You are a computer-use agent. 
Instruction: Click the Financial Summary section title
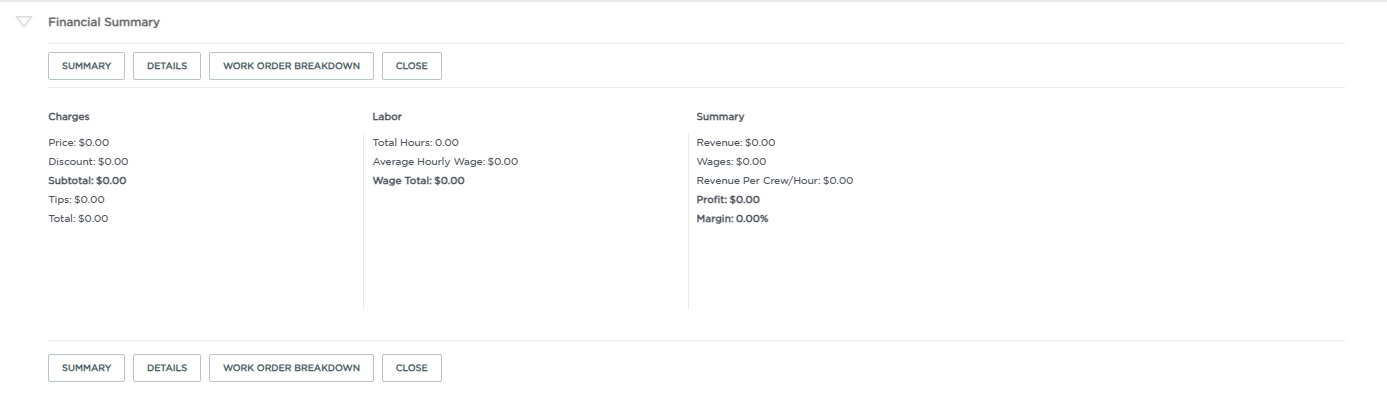click(x=104, y=22)
